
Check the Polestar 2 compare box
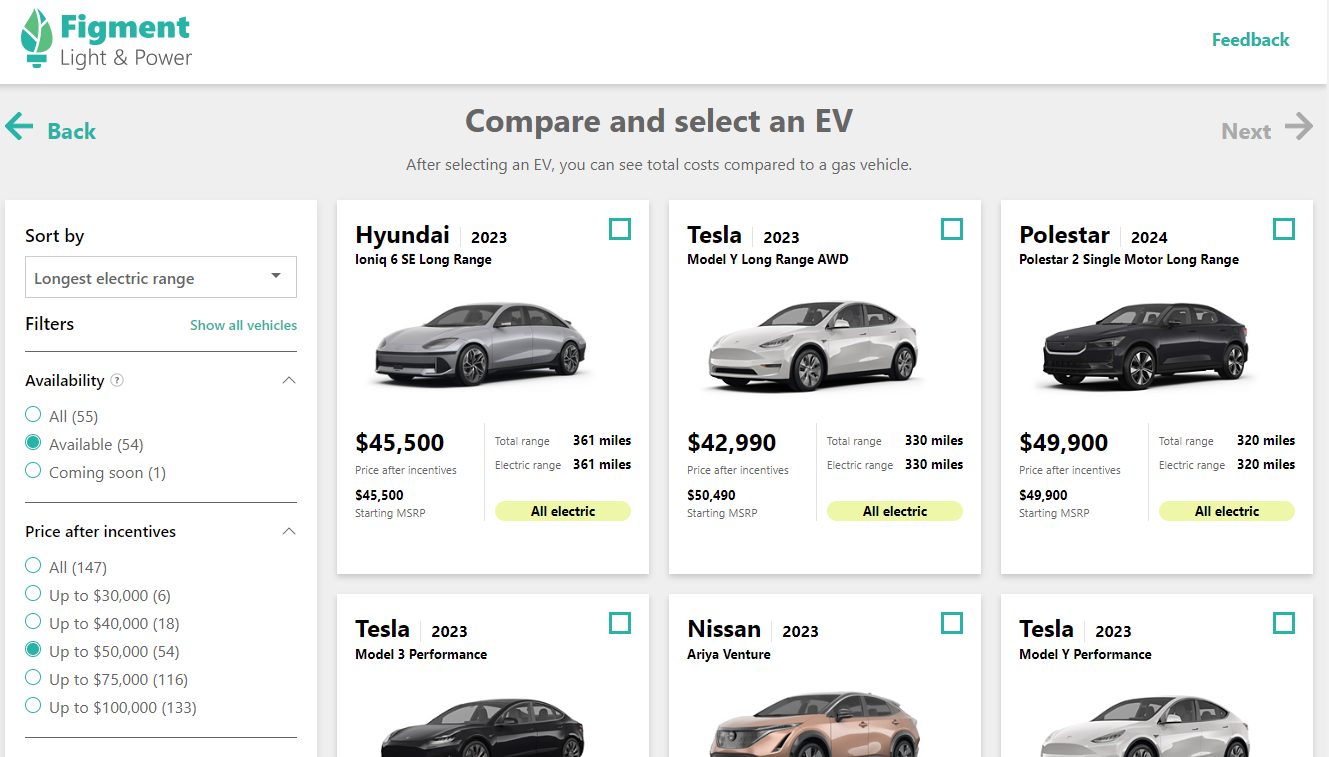tap(1284, 229)
